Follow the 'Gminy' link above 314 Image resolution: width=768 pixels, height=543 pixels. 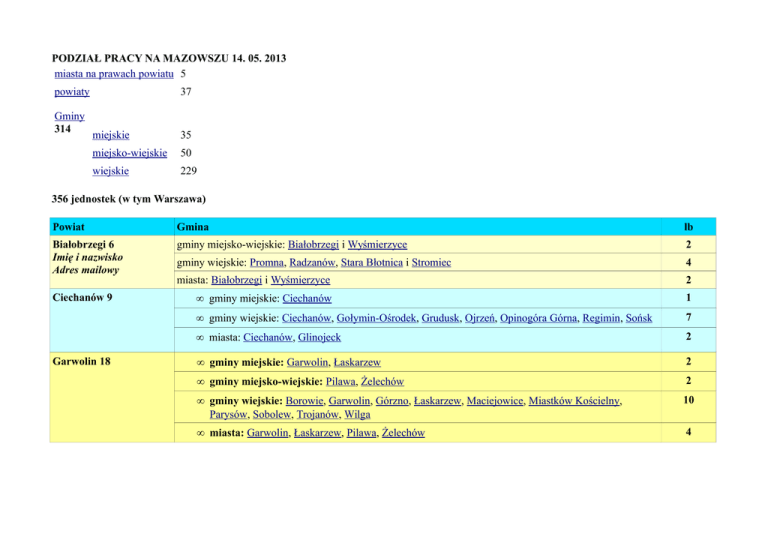(69, 116)
